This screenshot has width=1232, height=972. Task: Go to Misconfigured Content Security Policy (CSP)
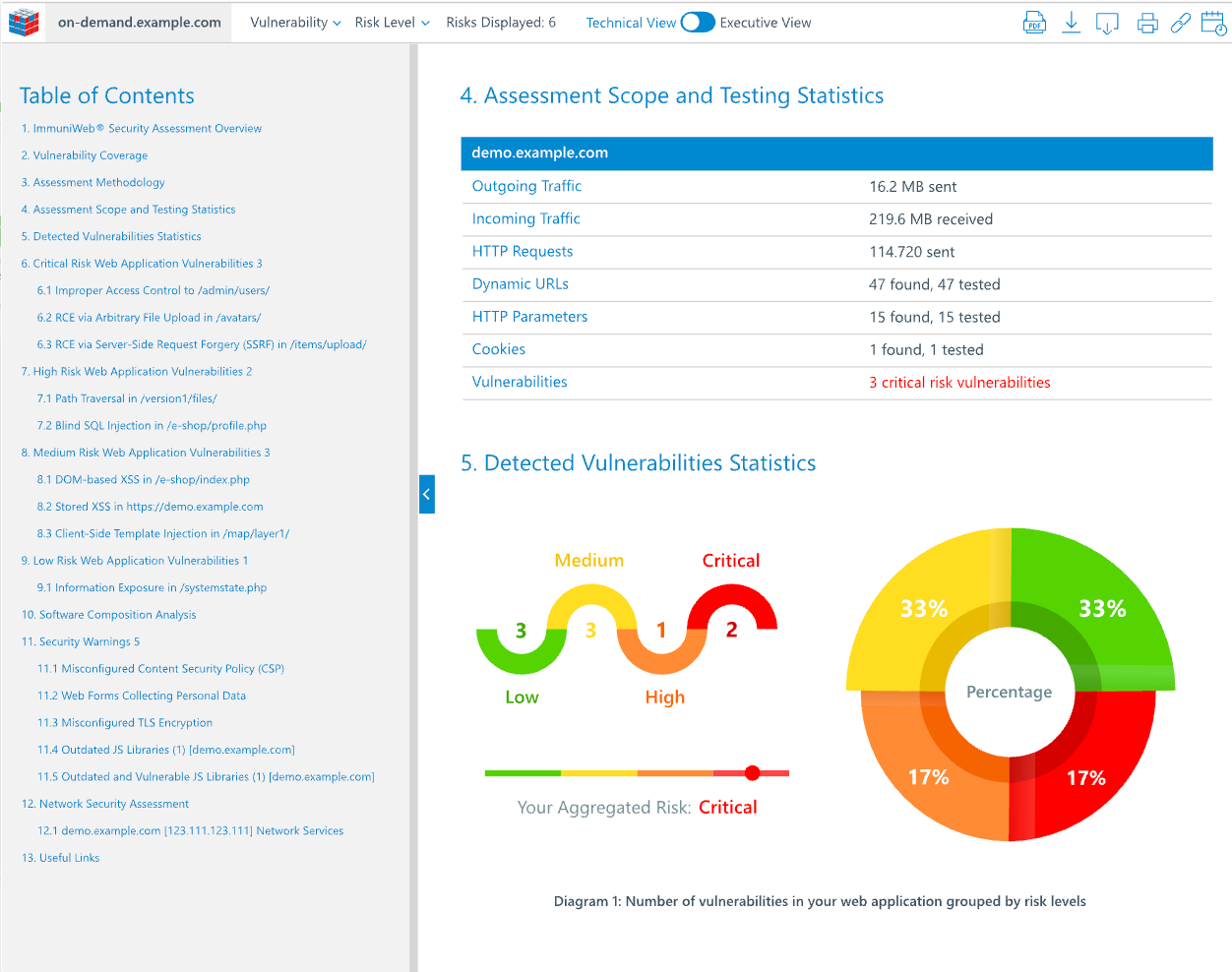(161, 669)
